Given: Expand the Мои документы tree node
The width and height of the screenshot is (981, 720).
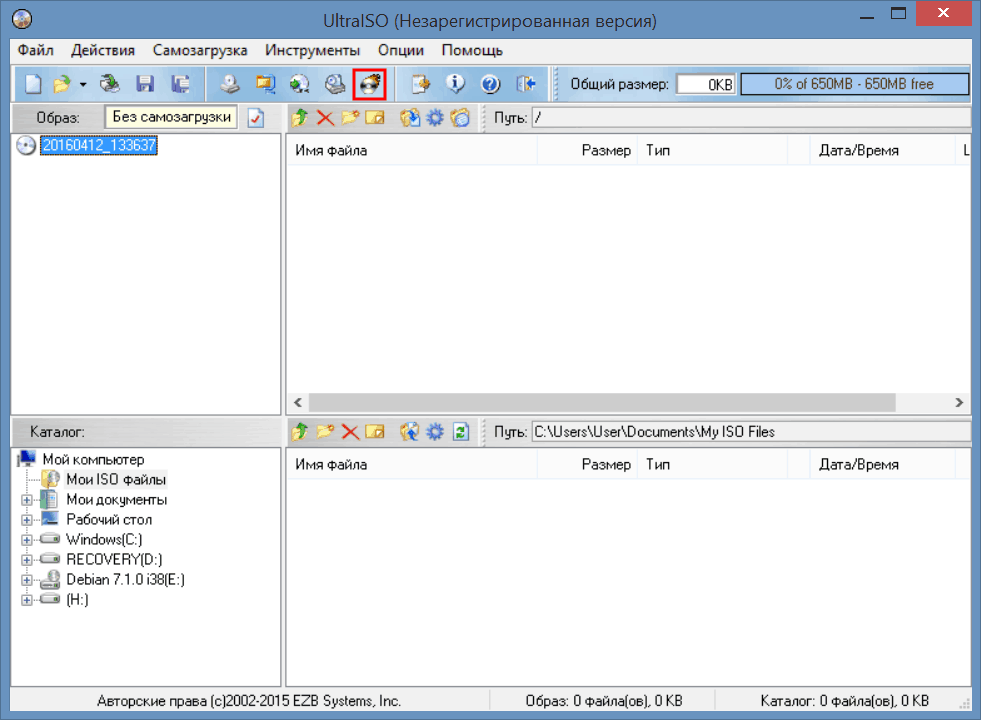Looking at the screenshot, I should point(27,500).
